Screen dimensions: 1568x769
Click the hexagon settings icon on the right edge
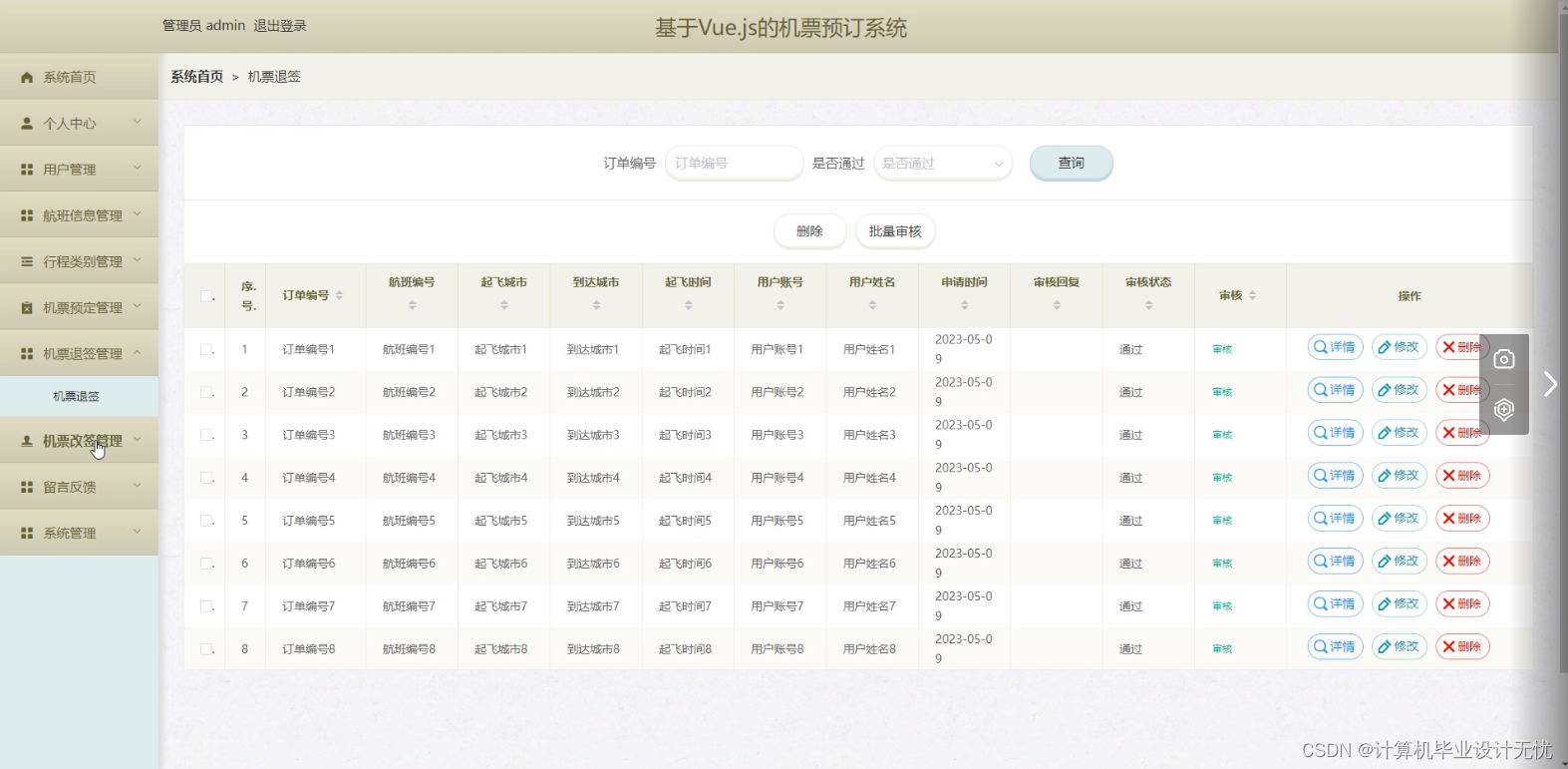(1504, 409)
